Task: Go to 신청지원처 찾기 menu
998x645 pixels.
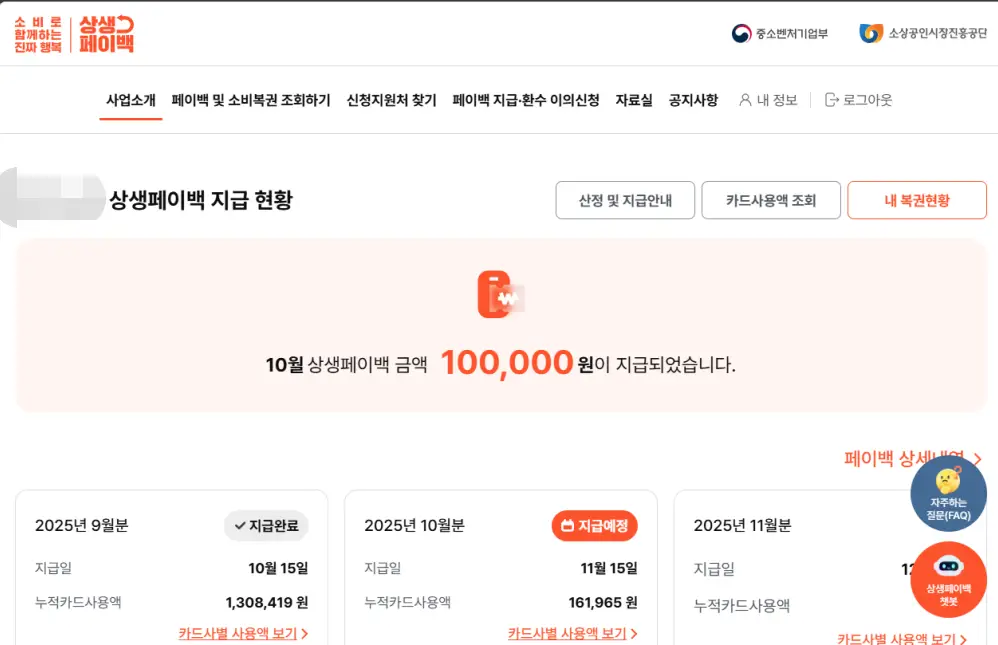Action: [x=391, y=100]
